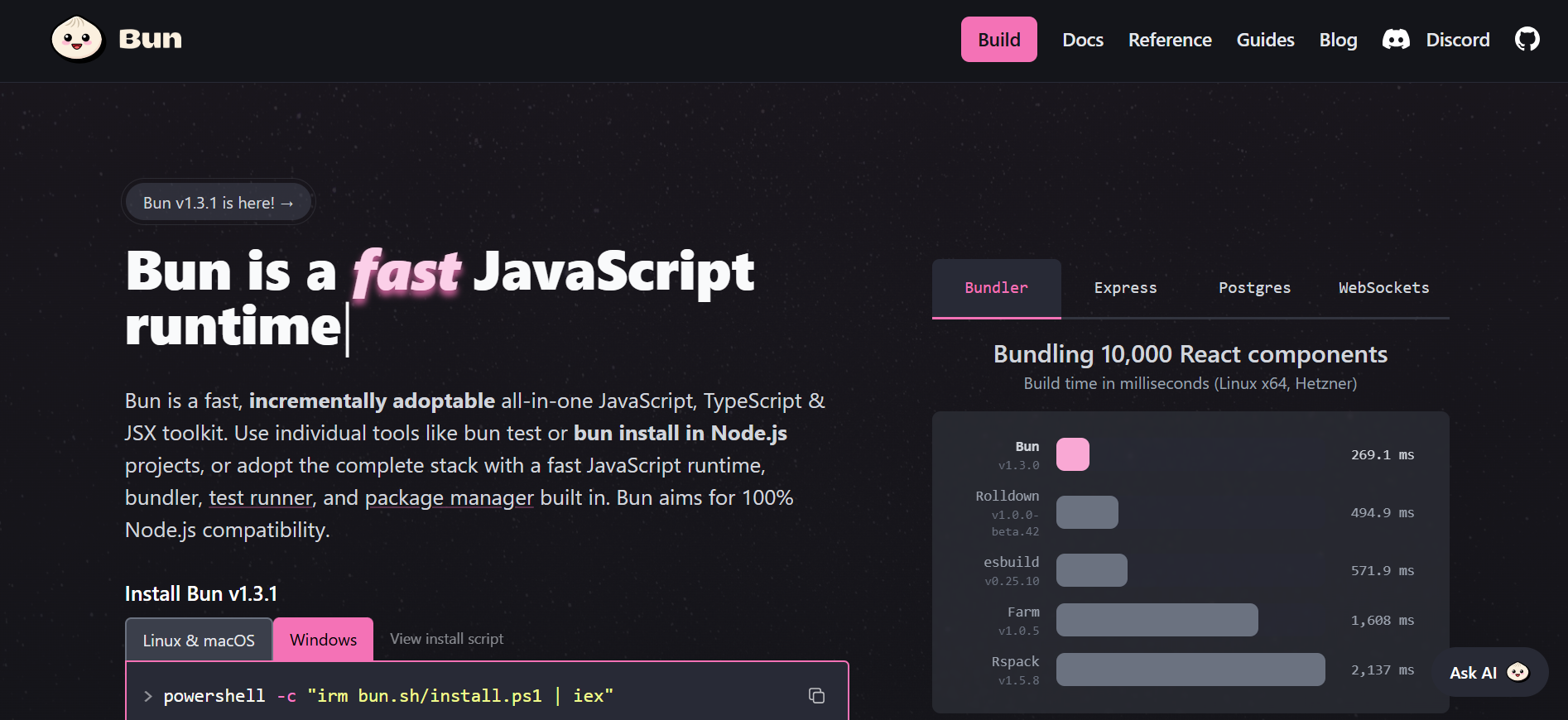Open the Blog navigation link
Image resolution: width=1568 pixels, height=720 pixels.
coord(1338,40)
